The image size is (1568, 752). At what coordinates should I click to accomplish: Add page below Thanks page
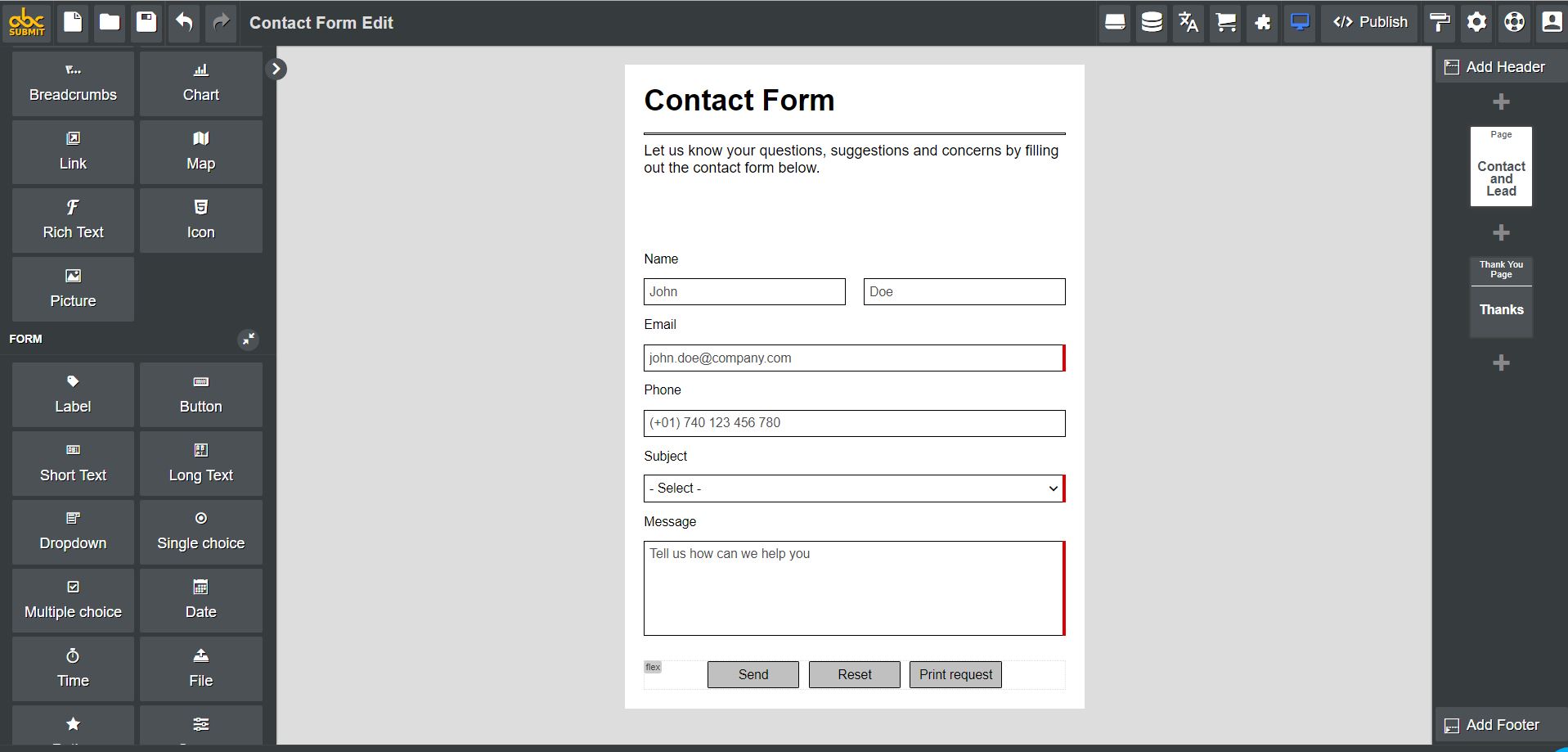1501,363
